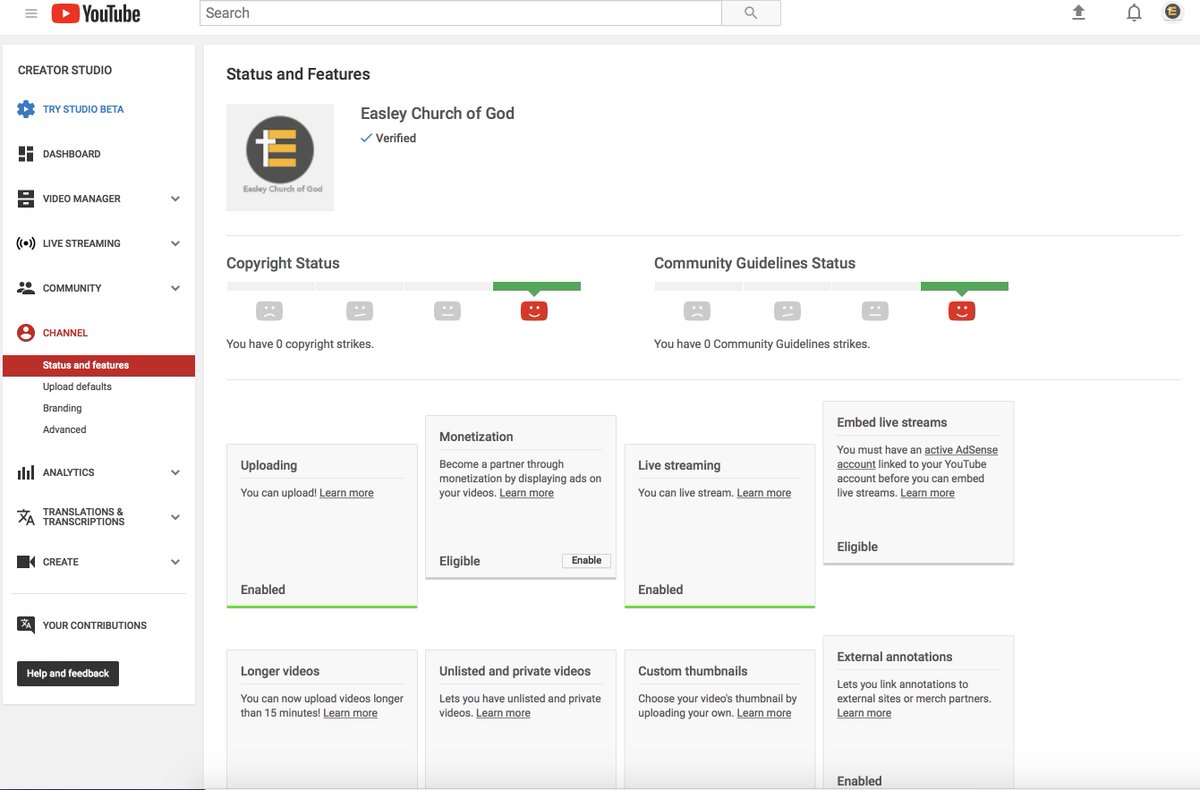Click the Dashboard icon
This screenshot has height=790, width=1200.
click(26, 154)
